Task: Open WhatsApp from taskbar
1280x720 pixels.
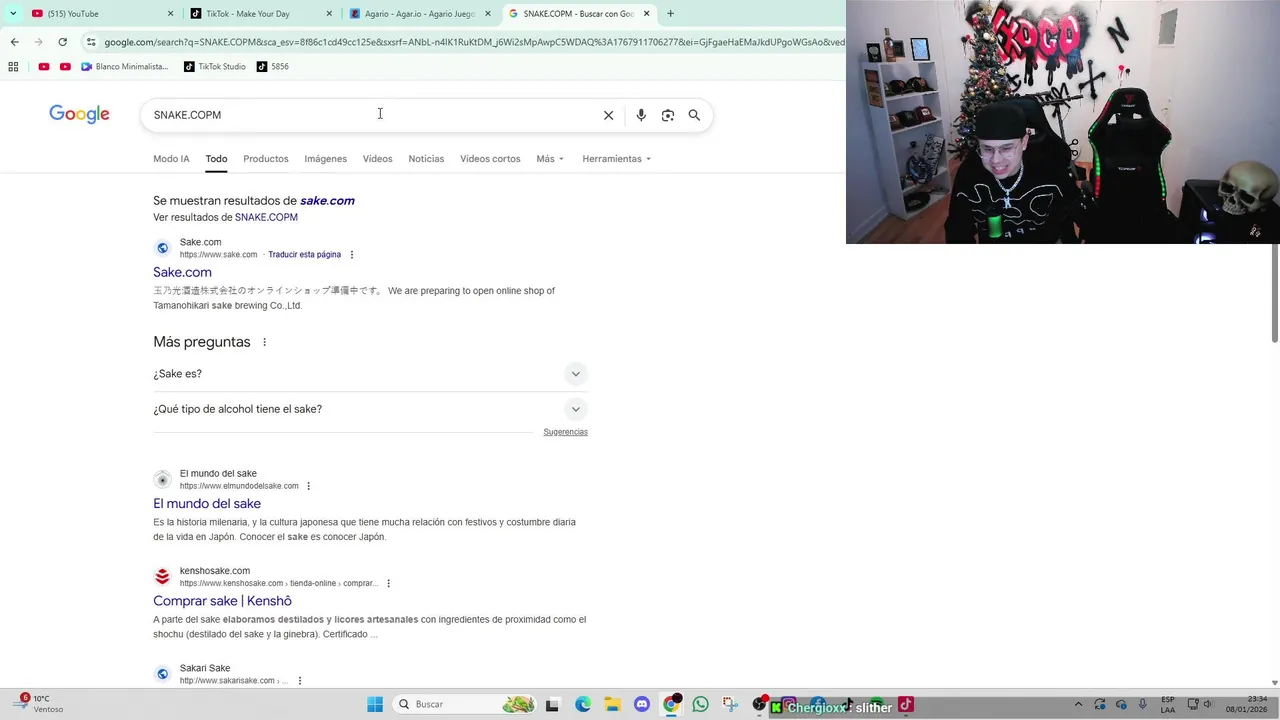Action: 700,705
